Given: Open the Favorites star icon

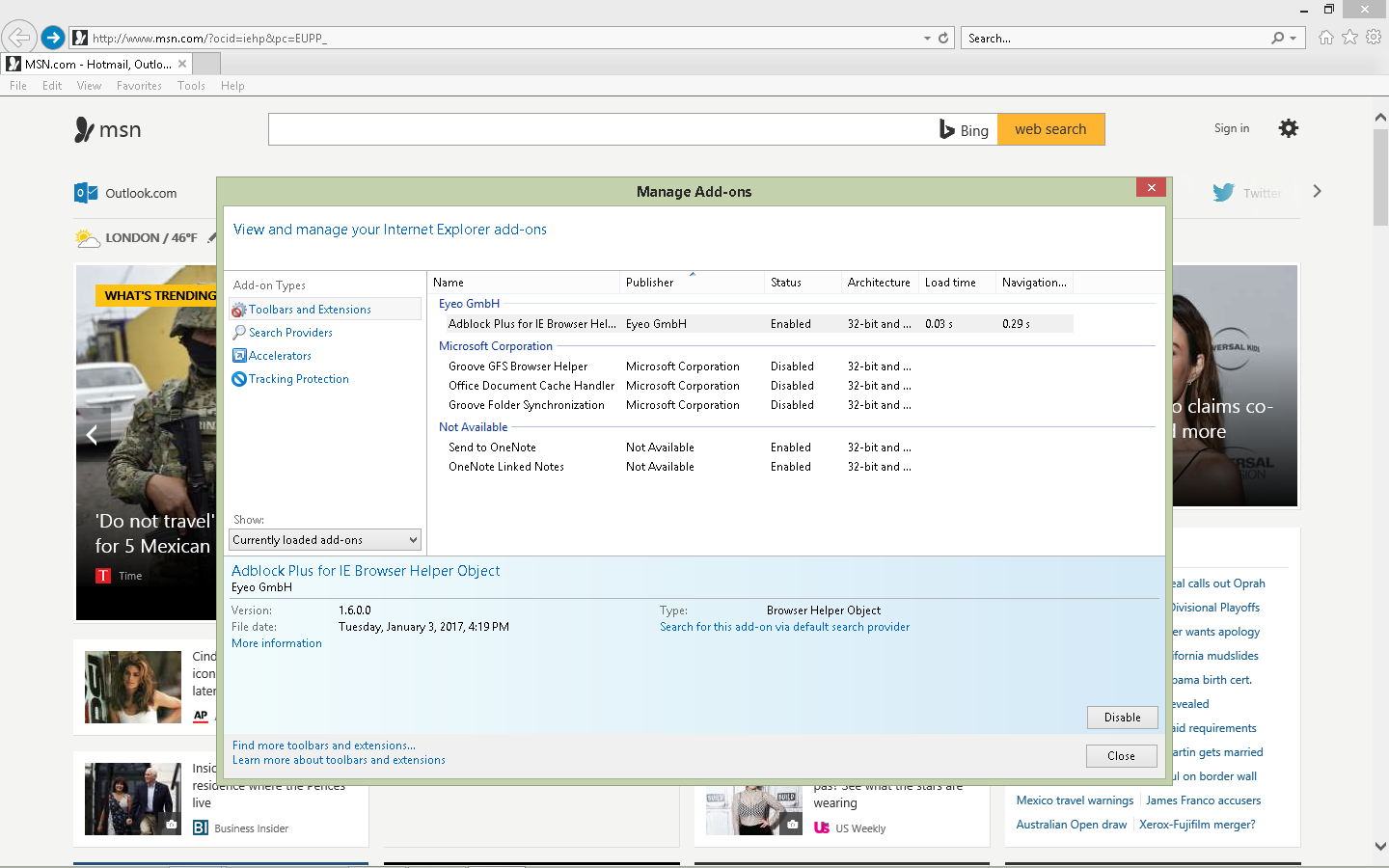Looking at the screenshot, I should [x=1349, y=38].
